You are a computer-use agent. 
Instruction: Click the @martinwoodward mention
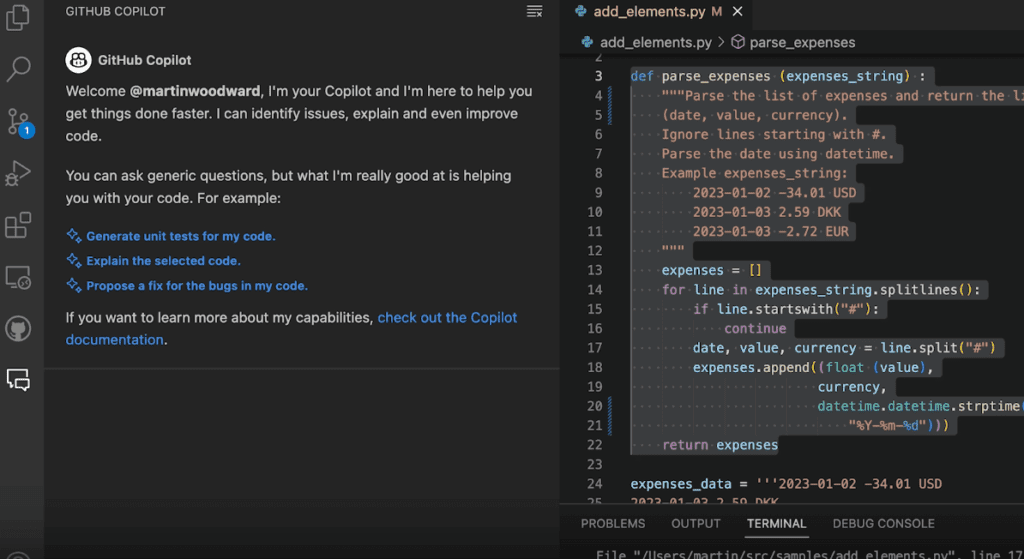195,91
